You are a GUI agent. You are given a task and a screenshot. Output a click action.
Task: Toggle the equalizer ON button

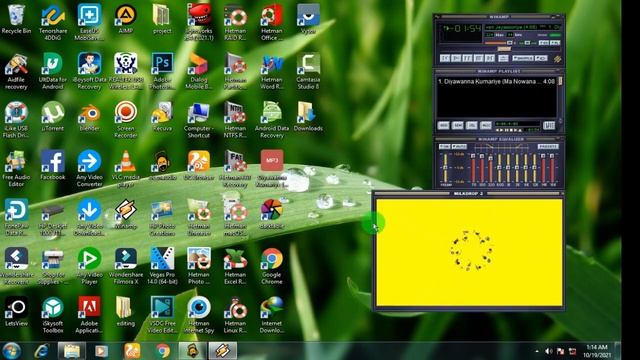pyautogui.click(x=444, y=147)
